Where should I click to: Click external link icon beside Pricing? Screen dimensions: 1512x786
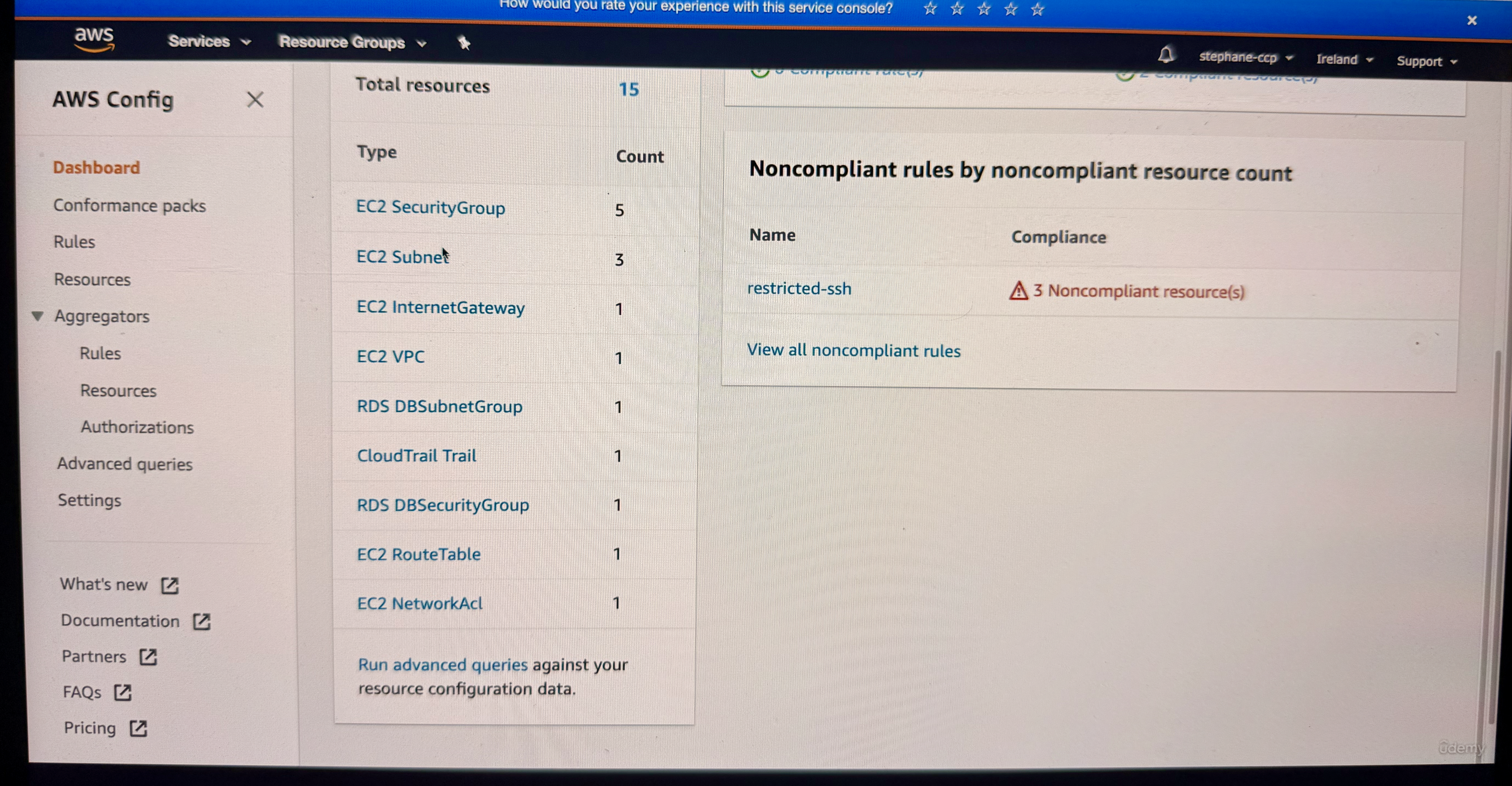click(138, 729)
